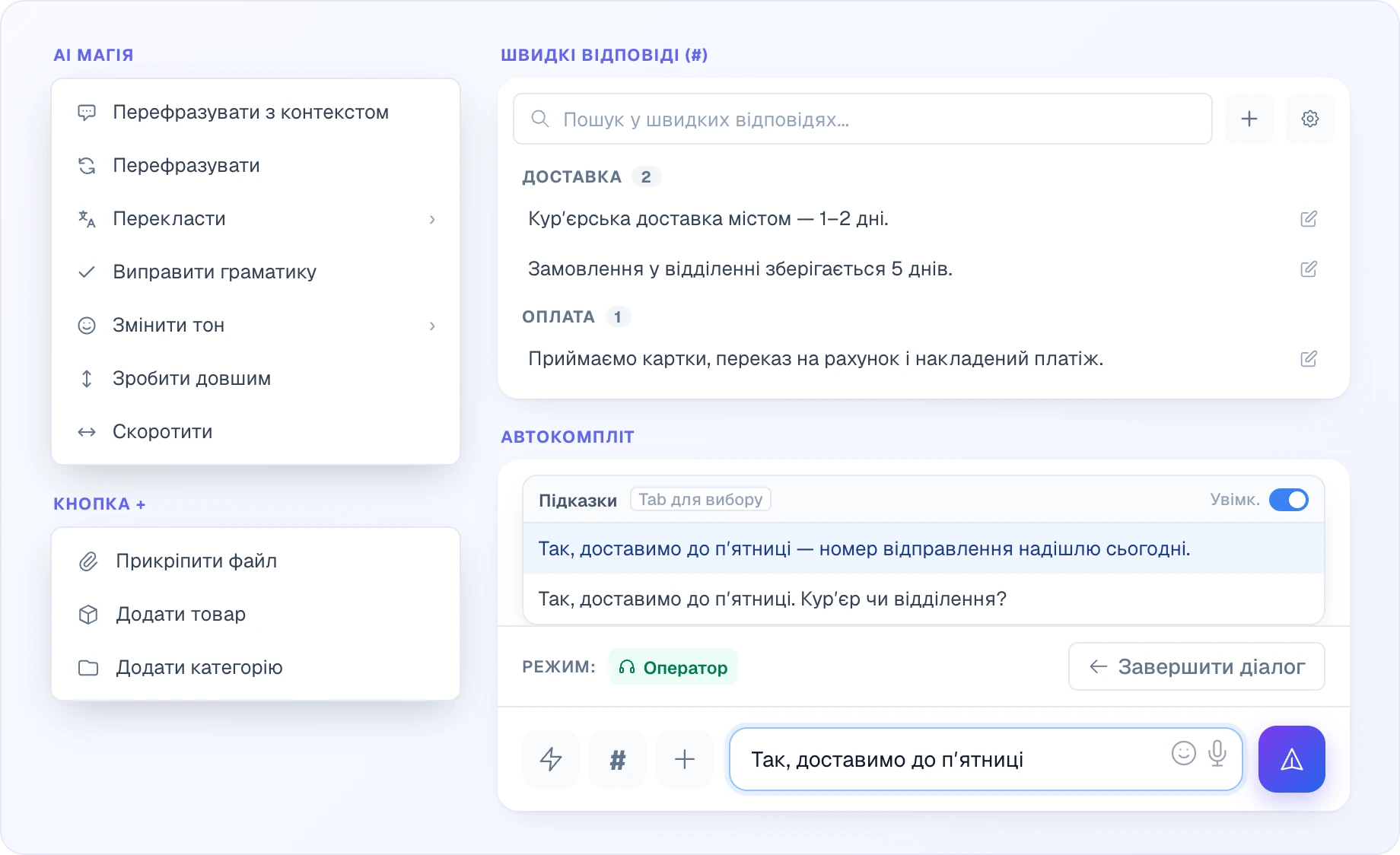The height and width of the screenshot is (855, 1400).
Task: Expand the Змінити тон submenu chevron
Action: [x=432, y=326]
